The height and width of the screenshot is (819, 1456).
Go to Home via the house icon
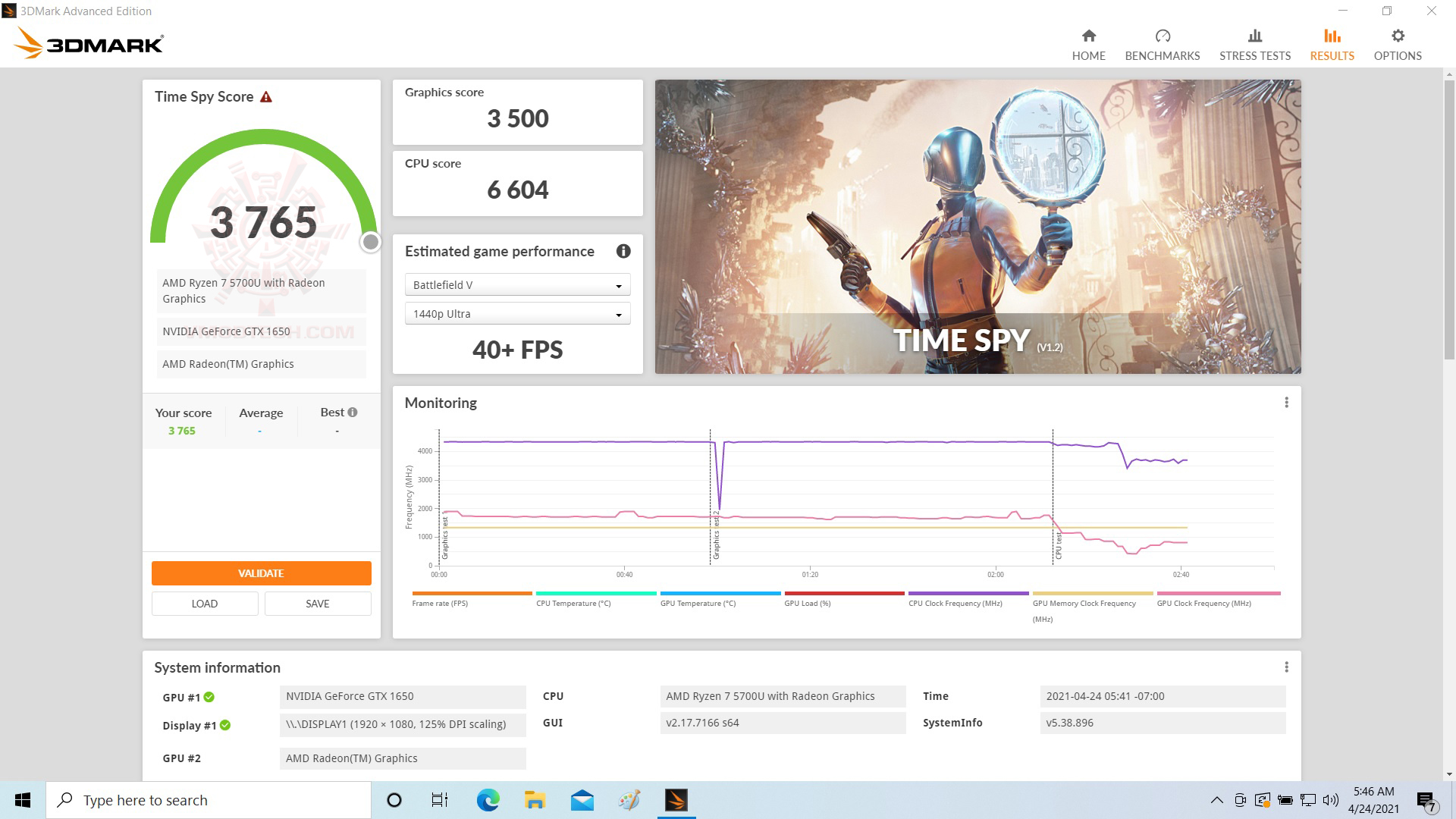1088,36
